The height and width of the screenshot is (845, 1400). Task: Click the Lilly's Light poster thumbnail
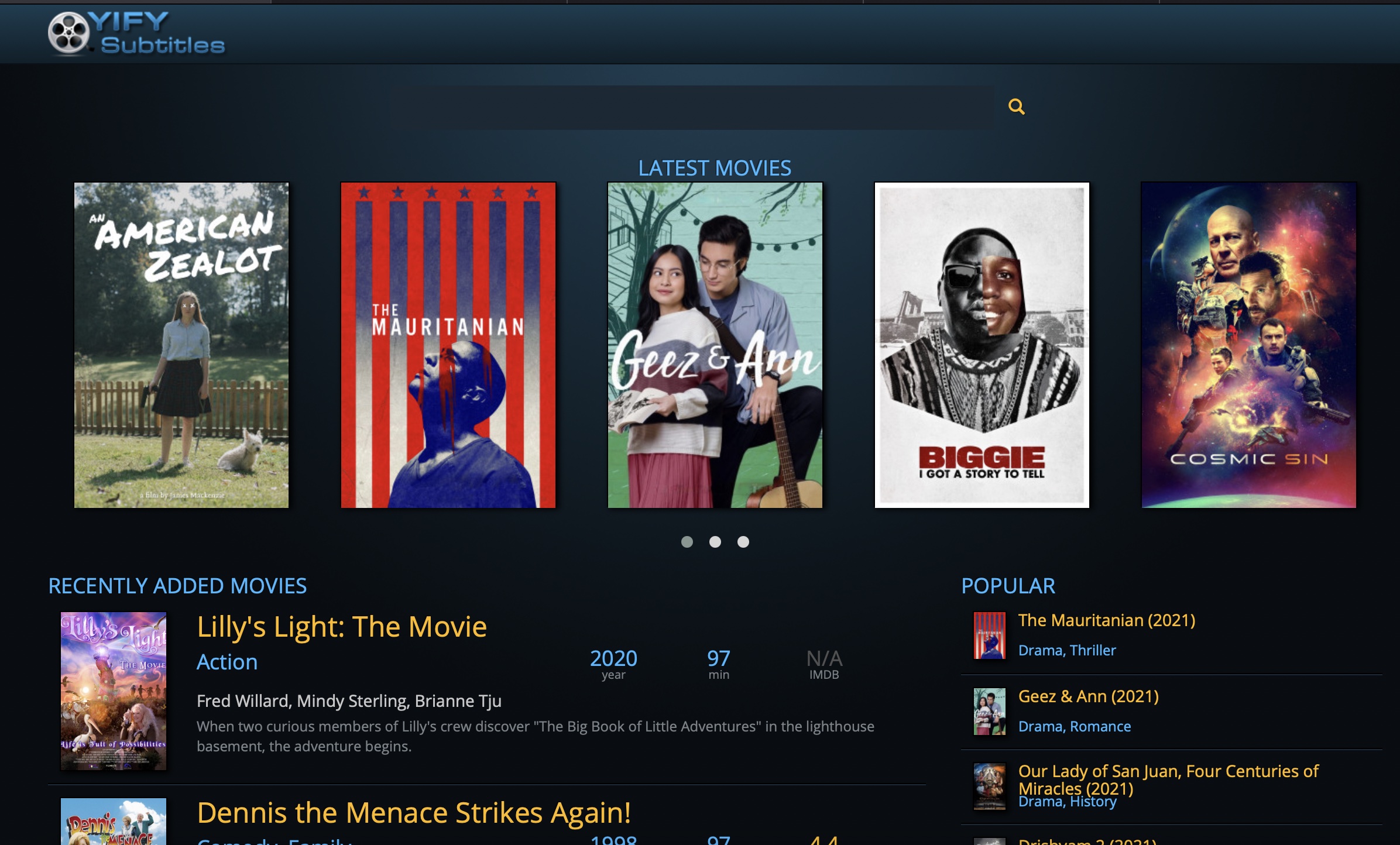click(x=114, y=691)
